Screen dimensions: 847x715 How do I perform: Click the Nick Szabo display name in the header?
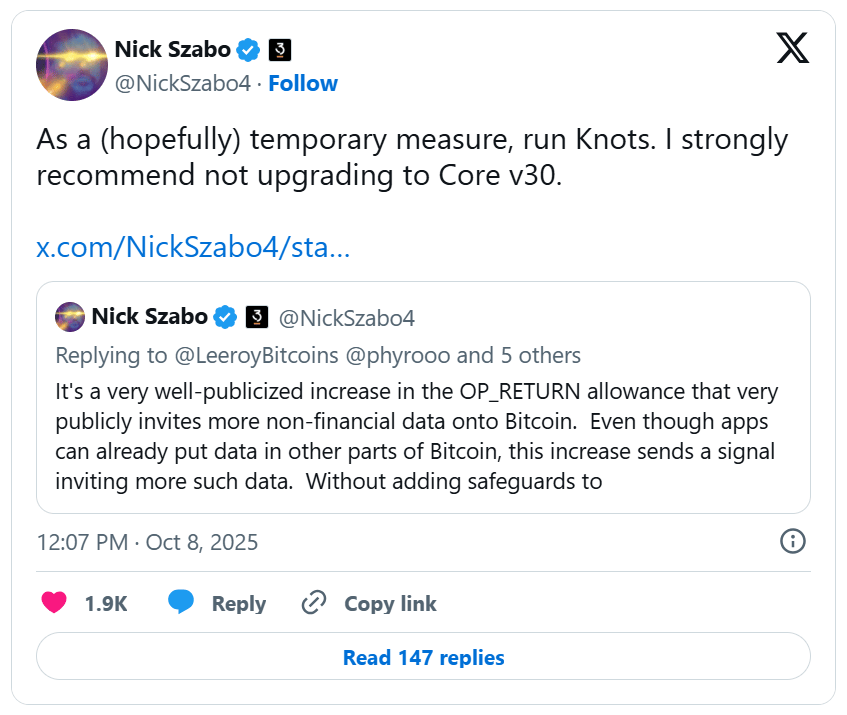pos(172,49)
